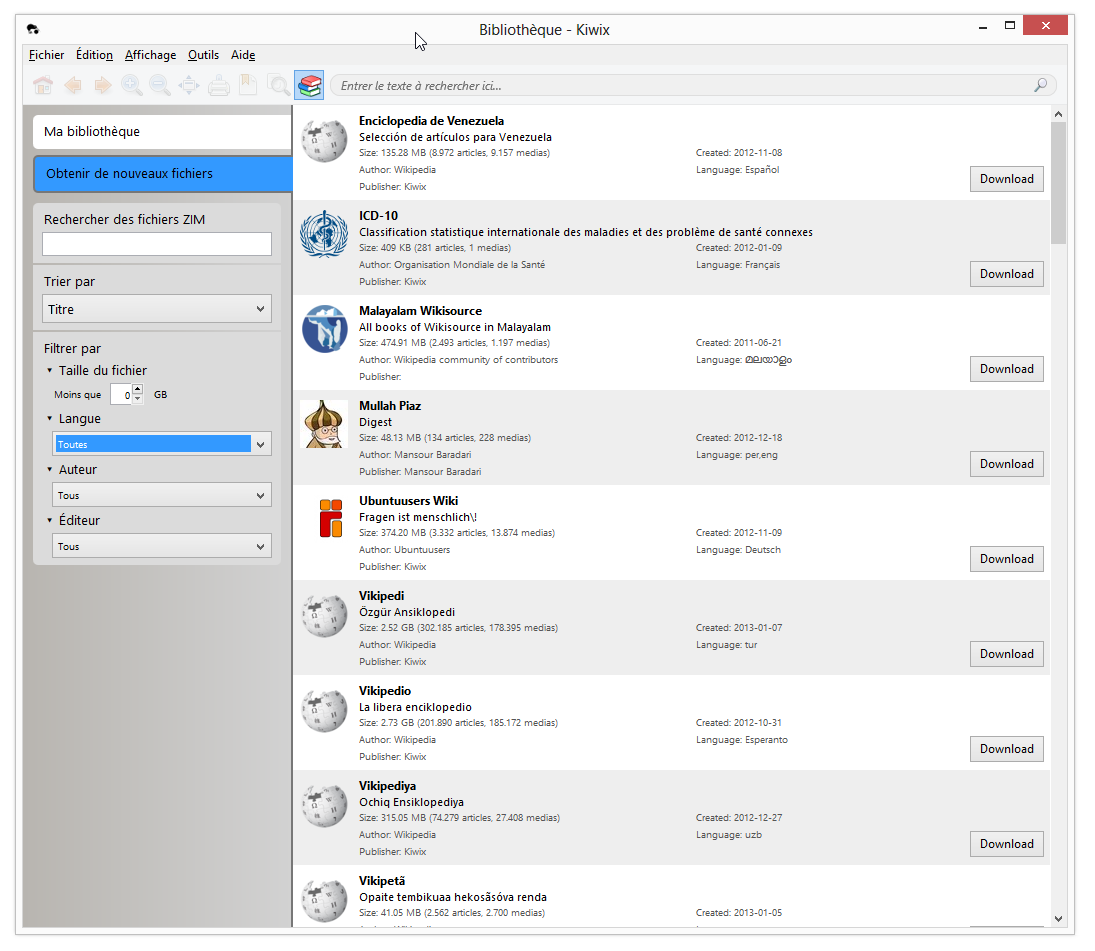Select the Zoom in toolbar icon

pos(131,85)
